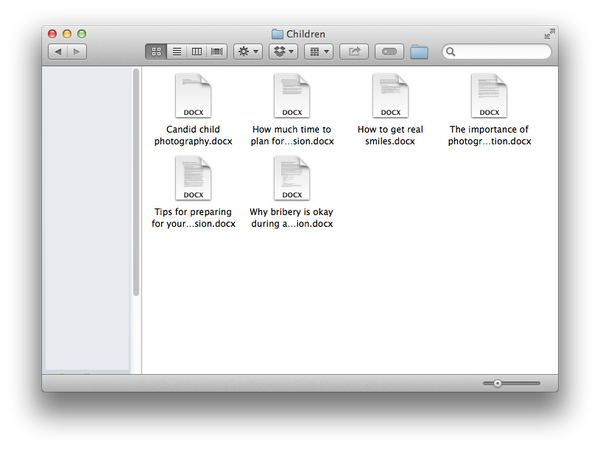Switch to Cover Flow view
This screenshot has height=450, width=600.
(217, 51)
